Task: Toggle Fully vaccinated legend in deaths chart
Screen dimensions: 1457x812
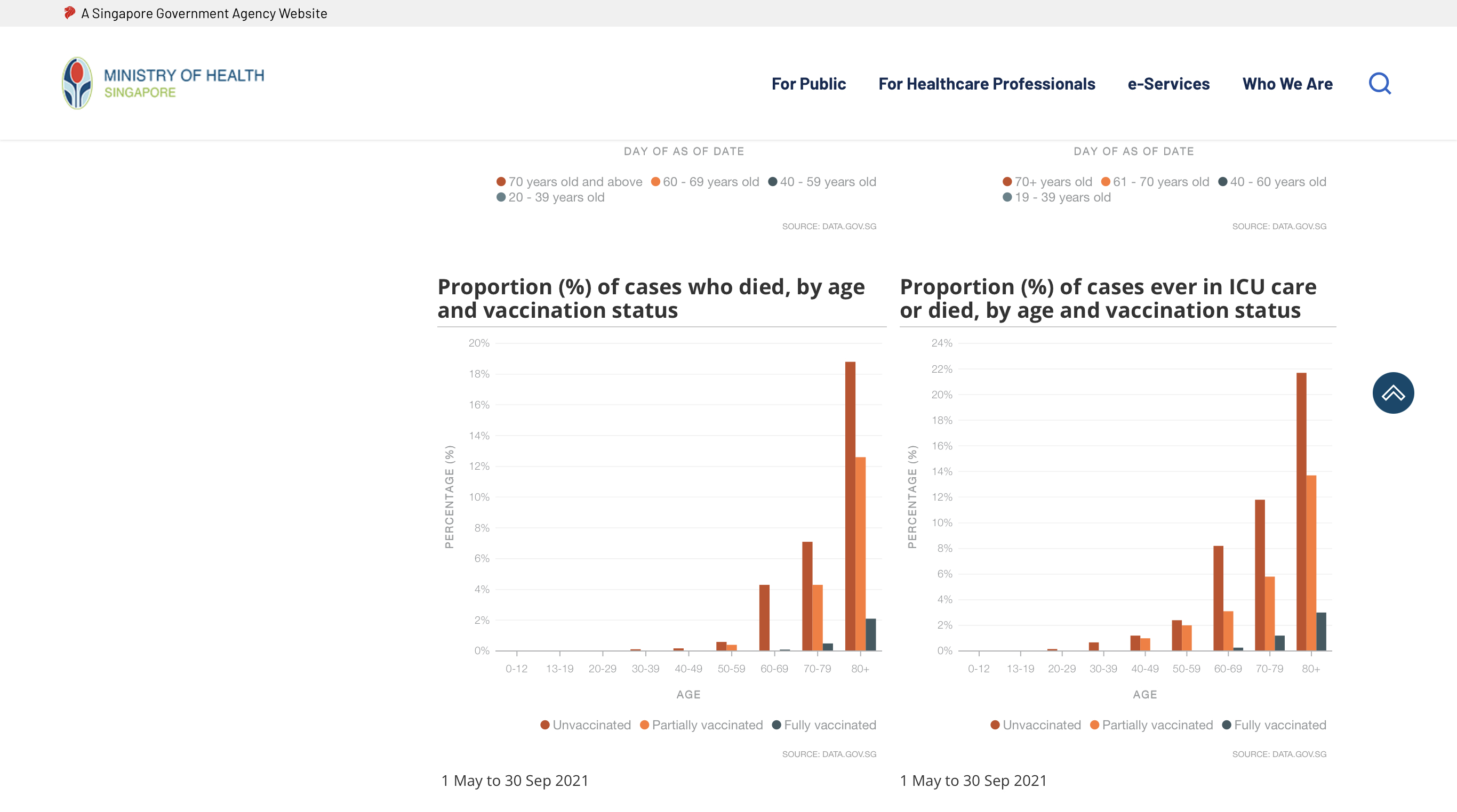Action: click(x=824, y=725)
